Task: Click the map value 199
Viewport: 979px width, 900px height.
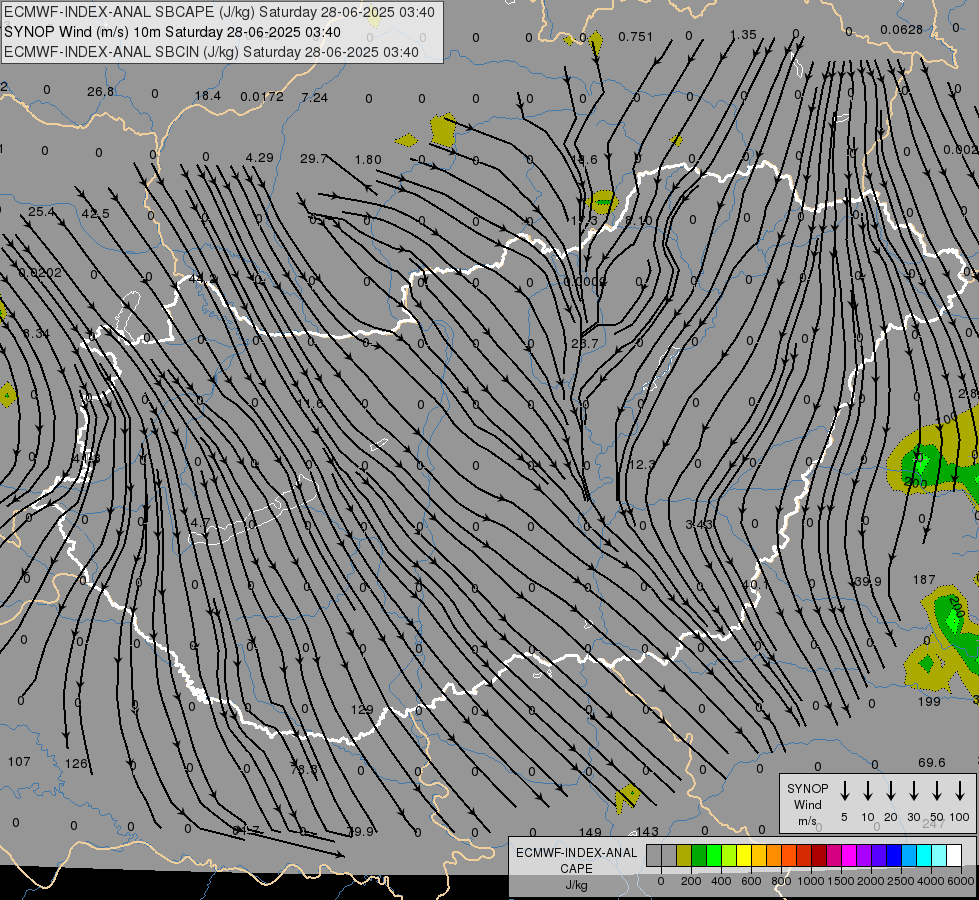Action: pyautogui.click(x=929, y=701)
